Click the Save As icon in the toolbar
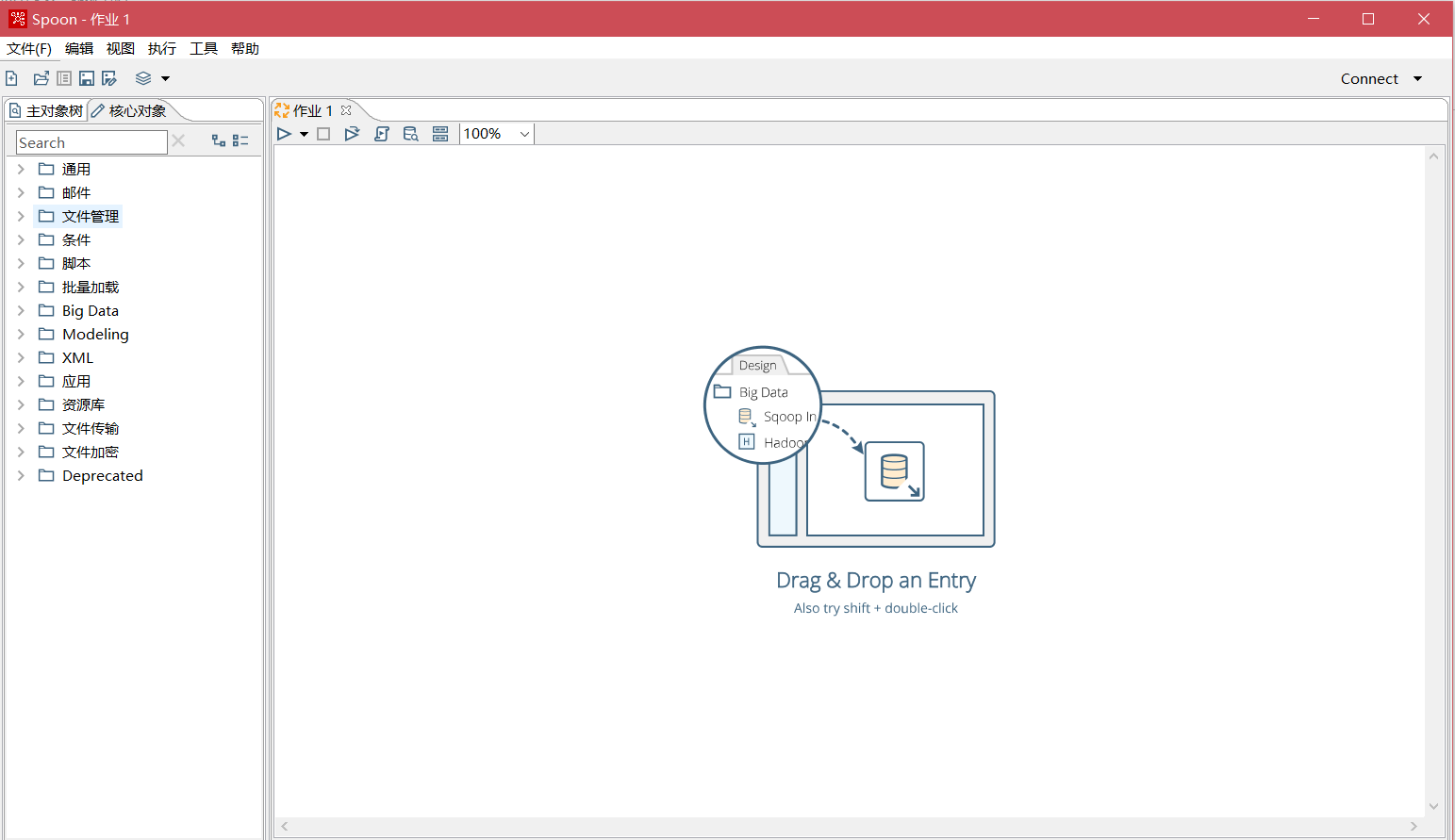 click(x=109, y=79)
